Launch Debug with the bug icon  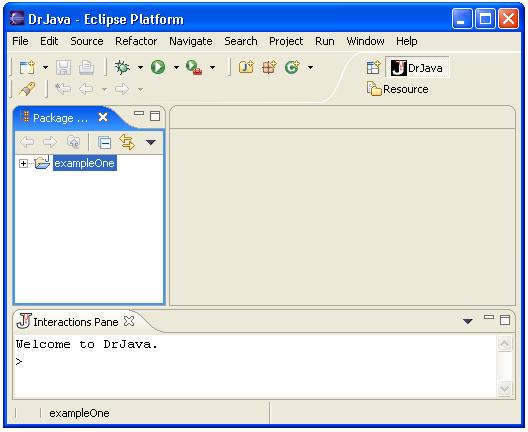pyautogui.click(x=122, y=67)
